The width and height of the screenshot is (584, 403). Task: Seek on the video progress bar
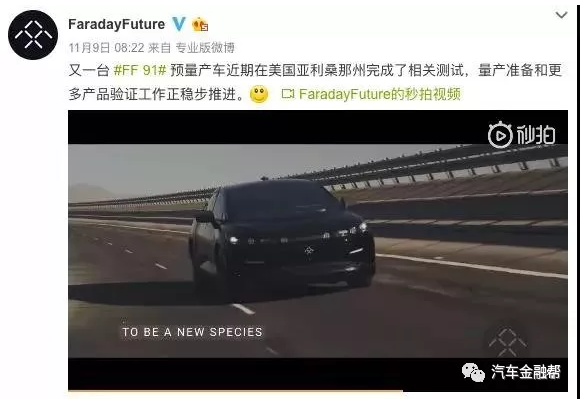tap(318, 391)
